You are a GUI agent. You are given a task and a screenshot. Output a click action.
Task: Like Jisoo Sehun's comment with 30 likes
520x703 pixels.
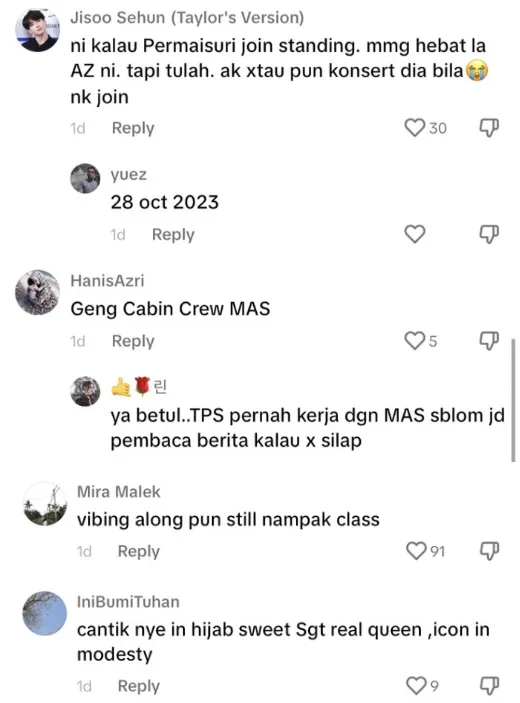click(x=414, y=128)
